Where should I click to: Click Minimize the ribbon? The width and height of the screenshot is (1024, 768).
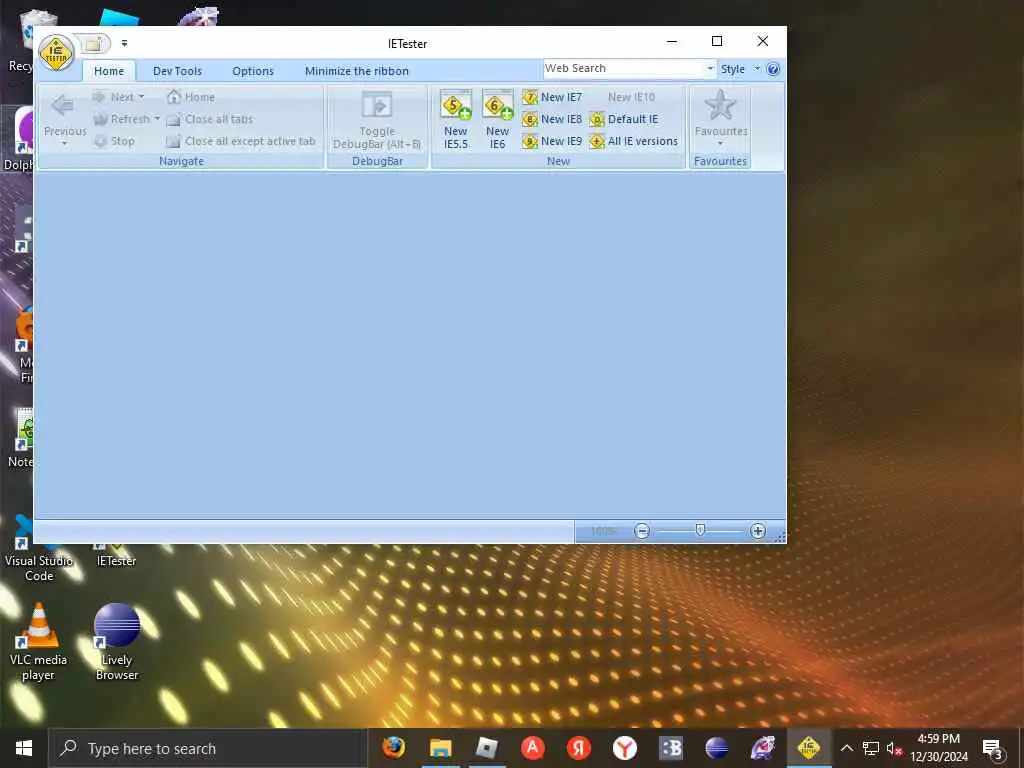pos(357,71)
